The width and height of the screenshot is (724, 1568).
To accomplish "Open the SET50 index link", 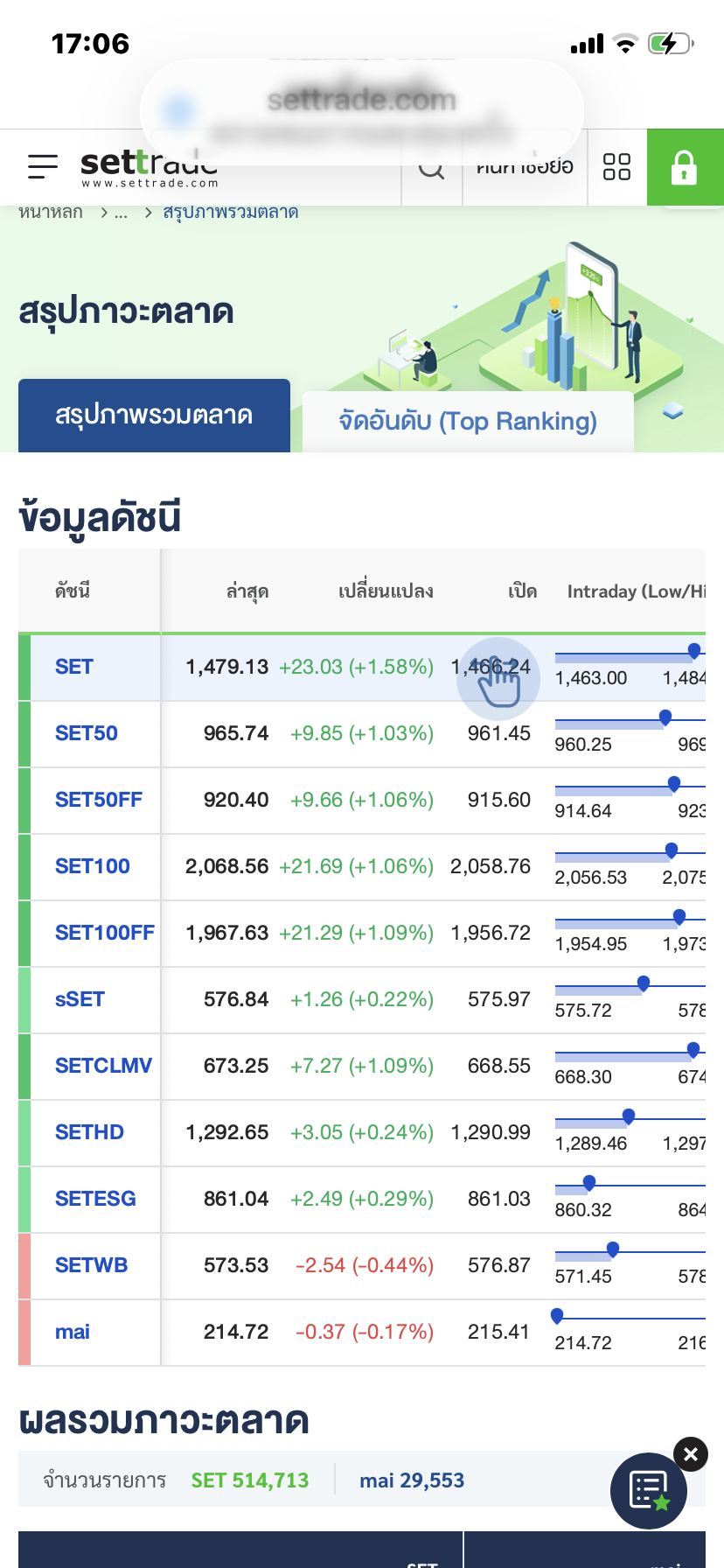I will 87,734.
